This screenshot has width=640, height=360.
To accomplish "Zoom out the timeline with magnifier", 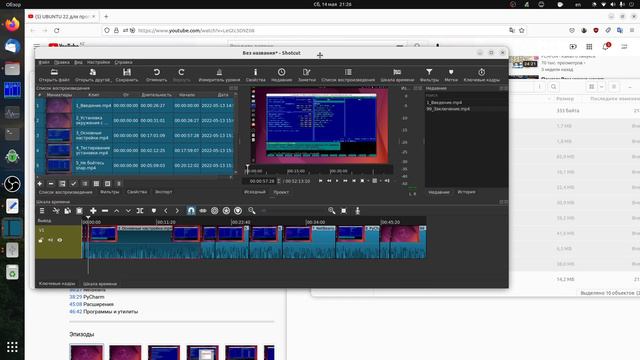I will coord(252,211).
